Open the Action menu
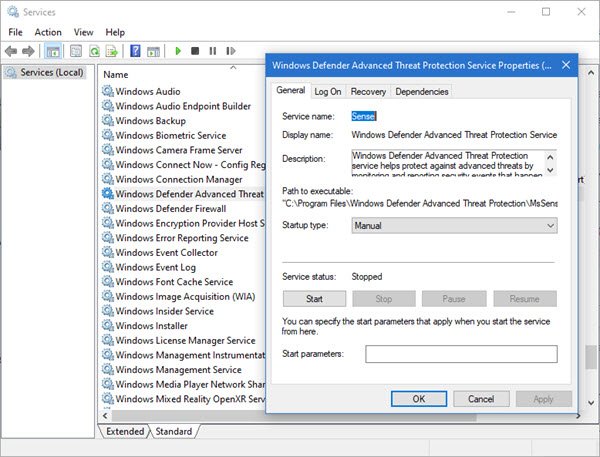Viewport: 600px width, 457px height. tap(47, 32)
